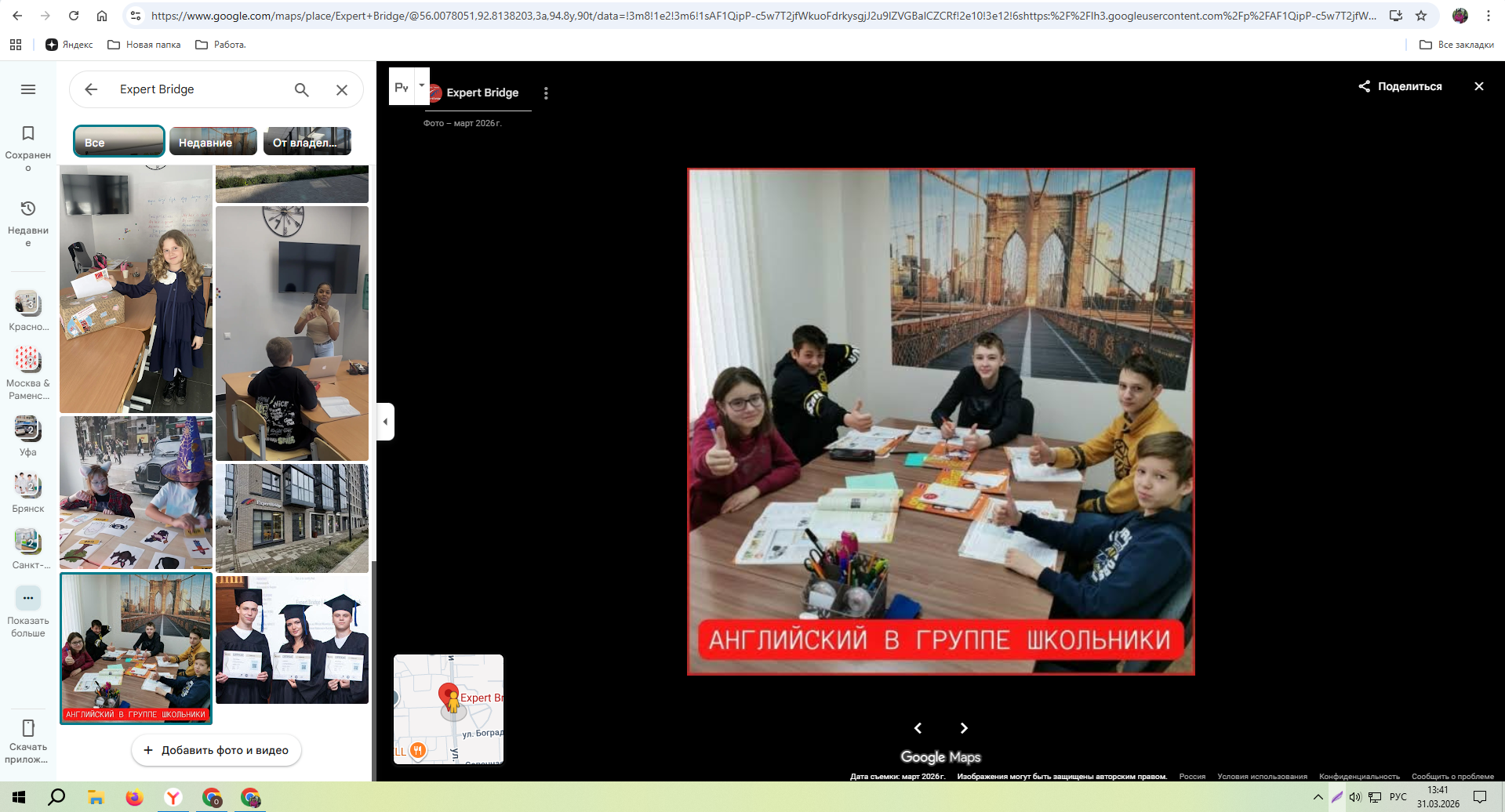
Task: Open the Конфиденциальность link
Action: tap(1359, 777)
